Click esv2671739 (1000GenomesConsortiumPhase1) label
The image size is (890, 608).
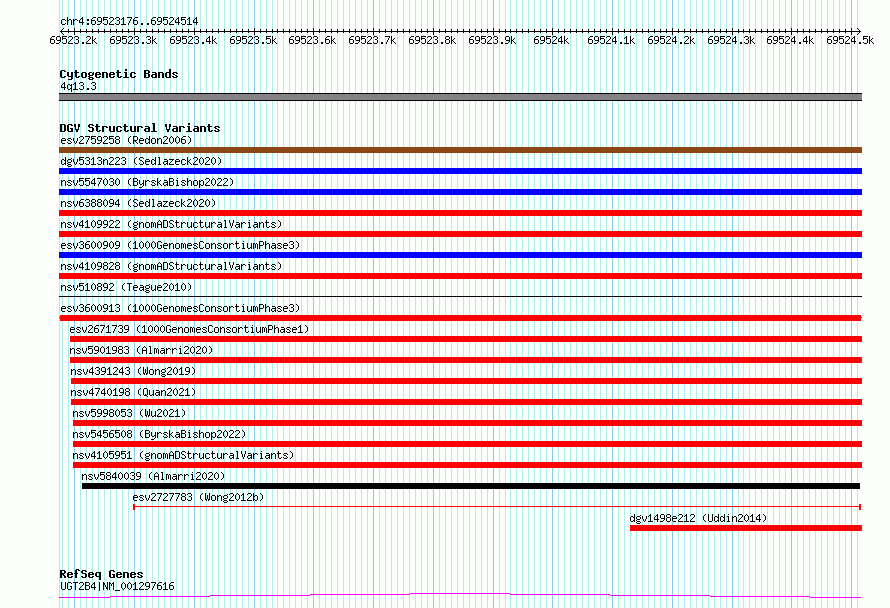pos(189,329)
